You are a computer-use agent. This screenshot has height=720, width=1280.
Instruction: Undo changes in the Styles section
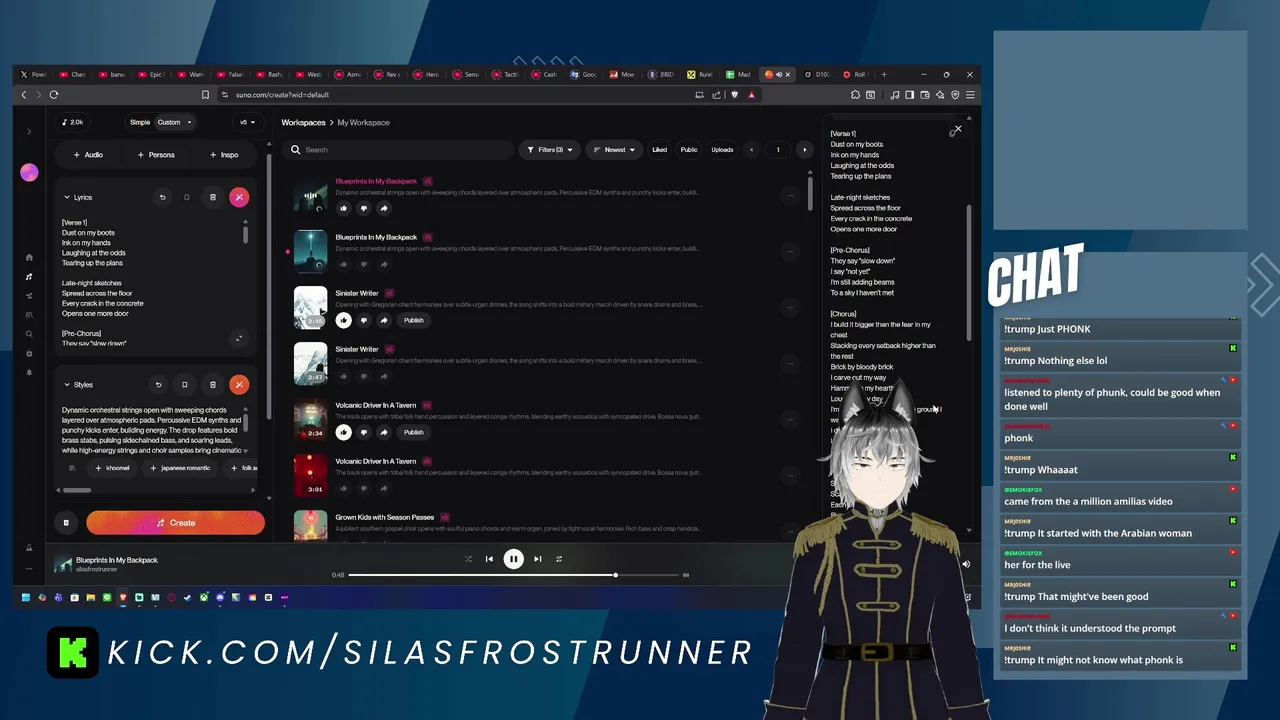(158, 384)
